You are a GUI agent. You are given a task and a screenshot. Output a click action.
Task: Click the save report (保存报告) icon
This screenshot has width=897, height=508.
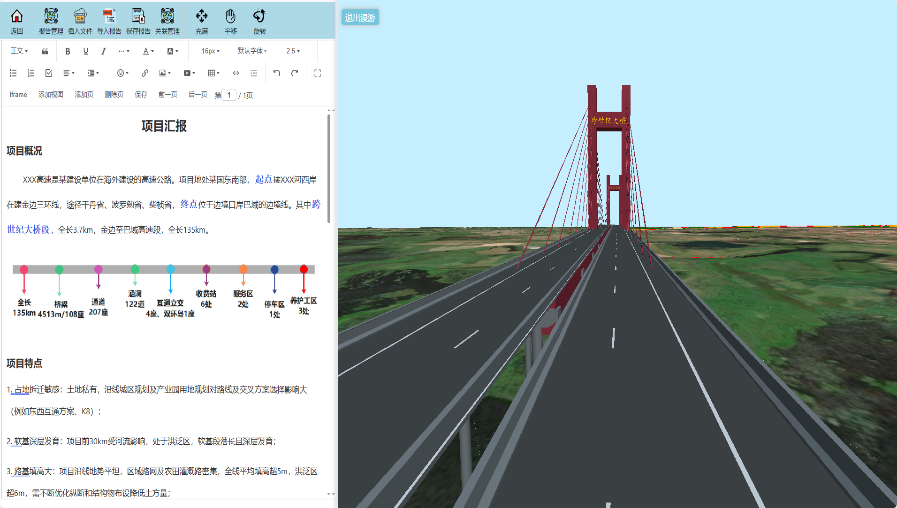click(x=138, y=19)
